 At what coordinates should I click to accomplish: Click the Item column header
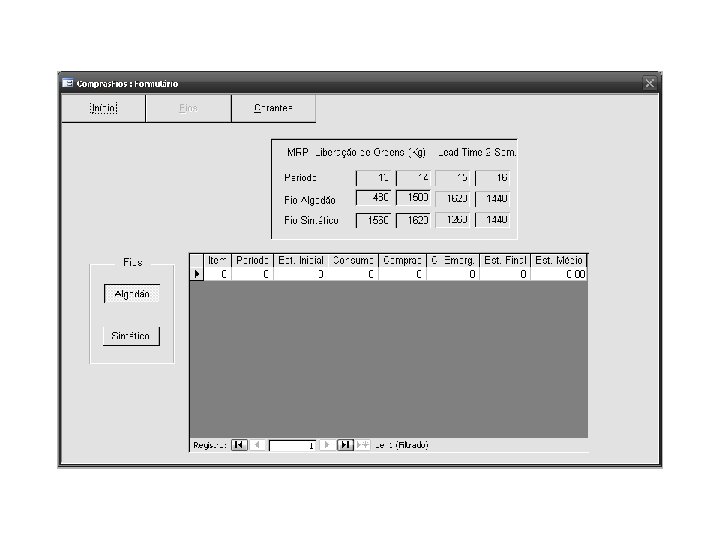coord(217,260)
